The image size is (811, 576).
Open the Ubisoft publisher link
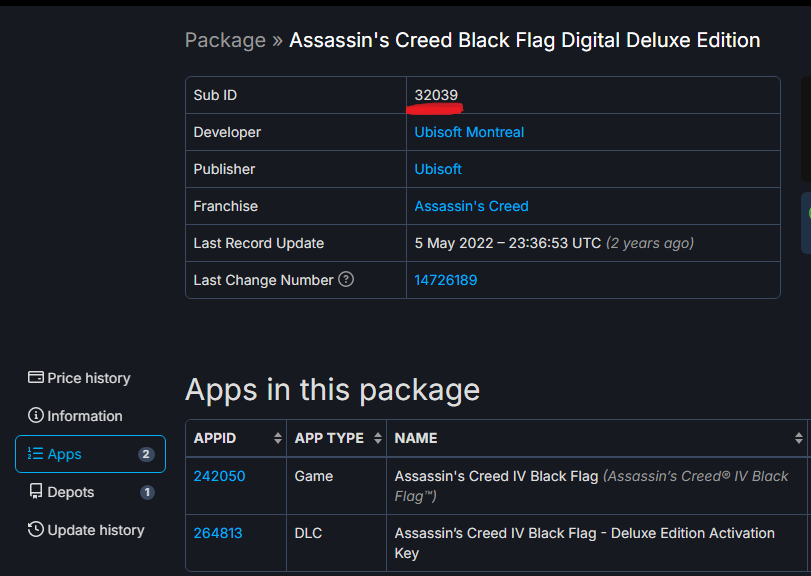coord(438,169)
